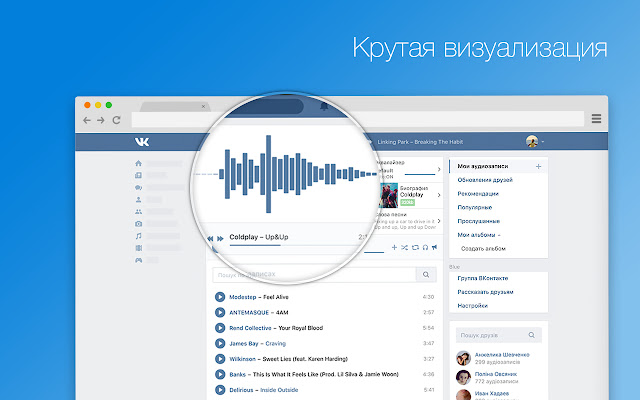Open the music note icon in the sidebar
The width and height of the screenshot is (640, 400).
[138, 236]
